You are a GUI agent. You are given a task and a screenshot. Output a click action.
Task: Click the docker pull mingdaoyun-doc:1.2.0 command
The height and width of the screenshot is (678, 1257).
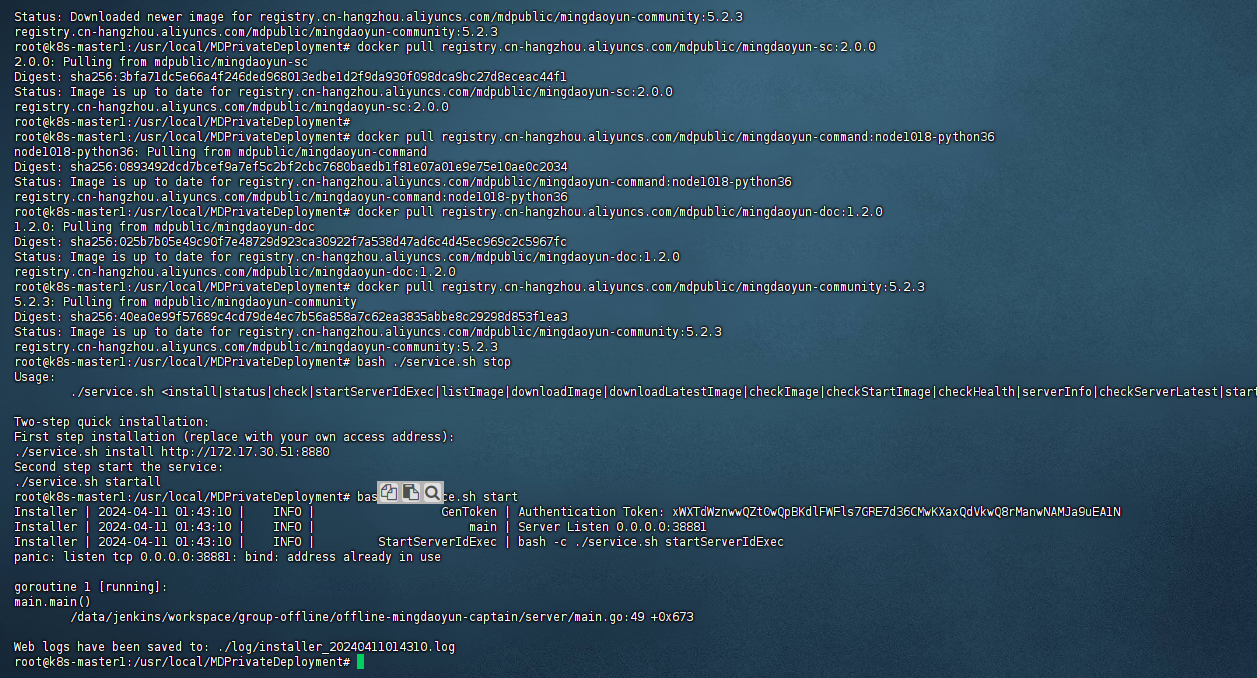tap(620, 212)
